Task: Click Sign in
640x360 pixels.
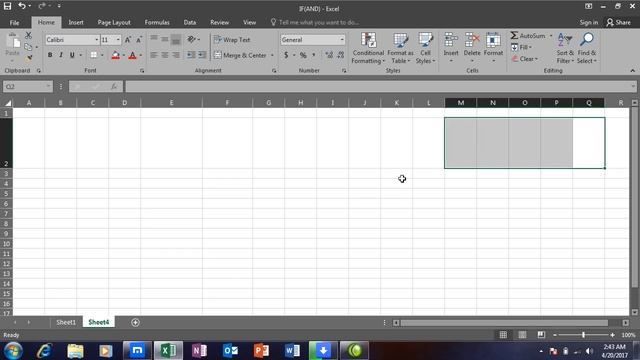Action: (x=589, y=22)
